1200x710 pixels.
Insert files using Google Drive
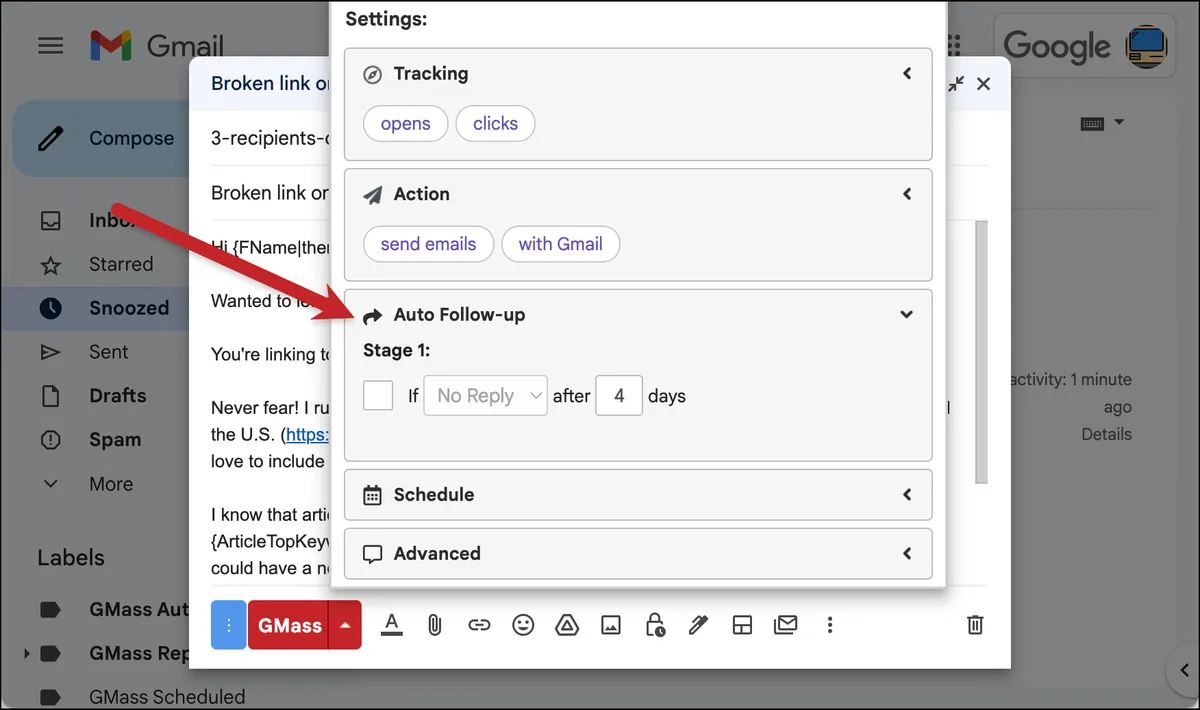click(x=567, y=625)
